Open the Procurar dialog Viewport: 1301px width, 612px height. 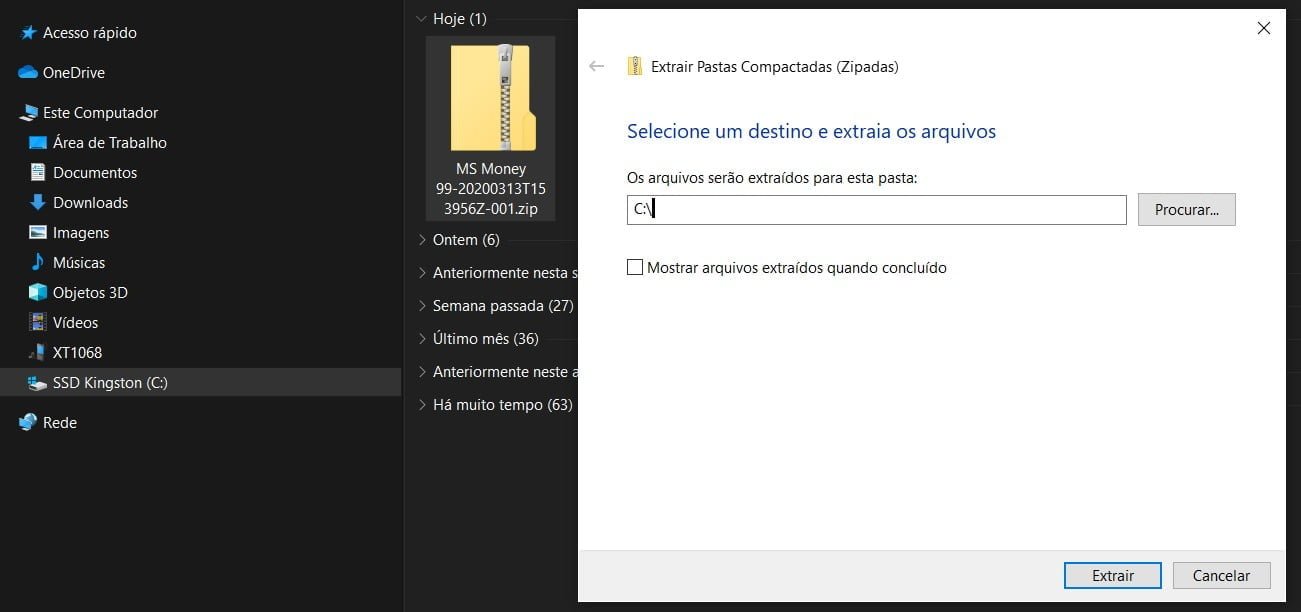(1186, 209)
